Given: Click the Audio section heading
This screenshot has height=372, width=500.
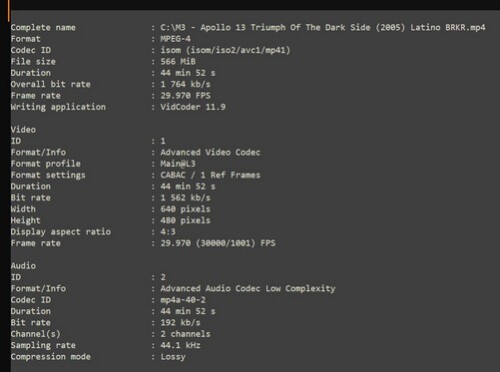Looking at the screenshot, I should tap(23, 266).
